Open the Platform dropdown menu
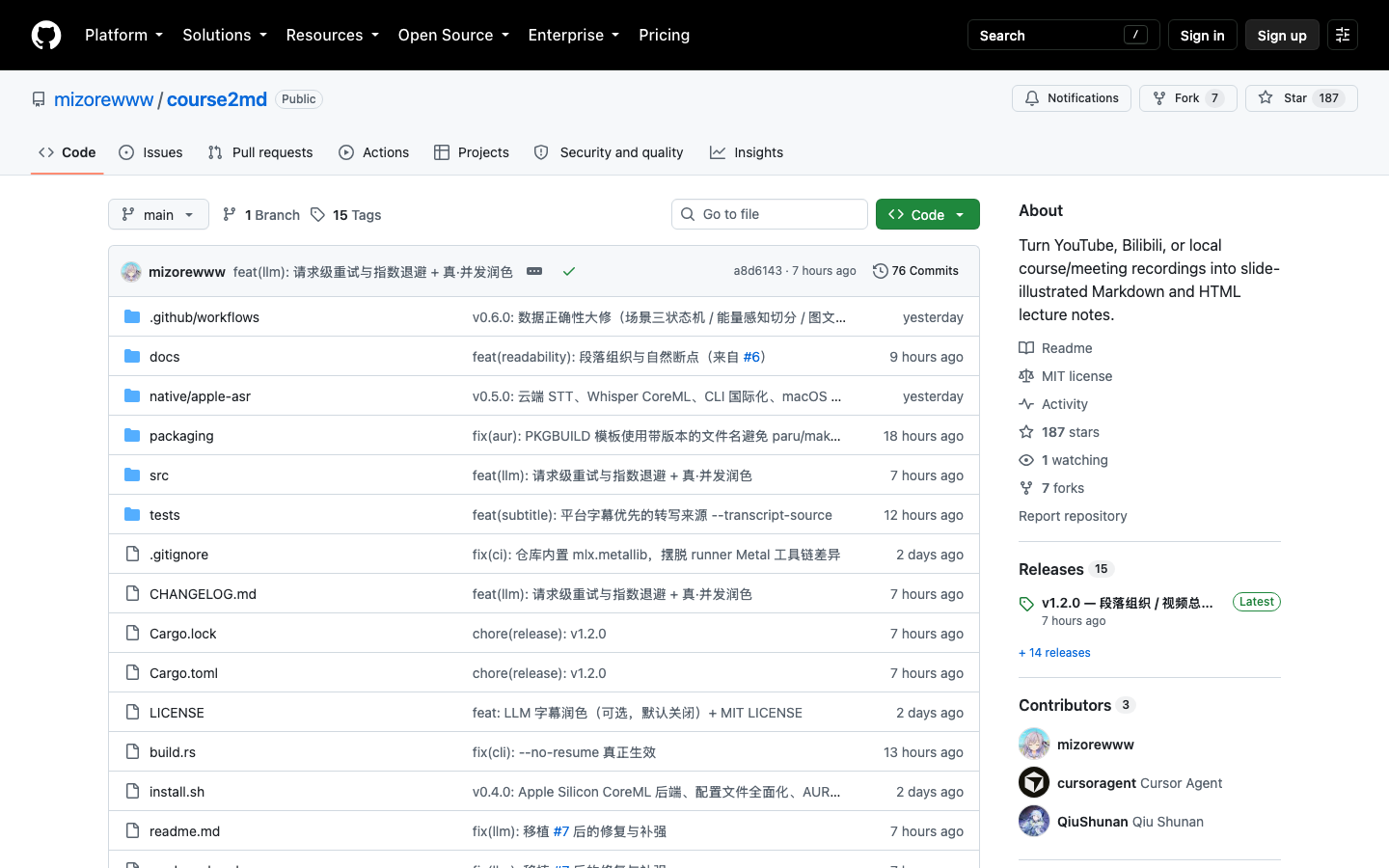The image size is (1389, 868). coord(123,35)
